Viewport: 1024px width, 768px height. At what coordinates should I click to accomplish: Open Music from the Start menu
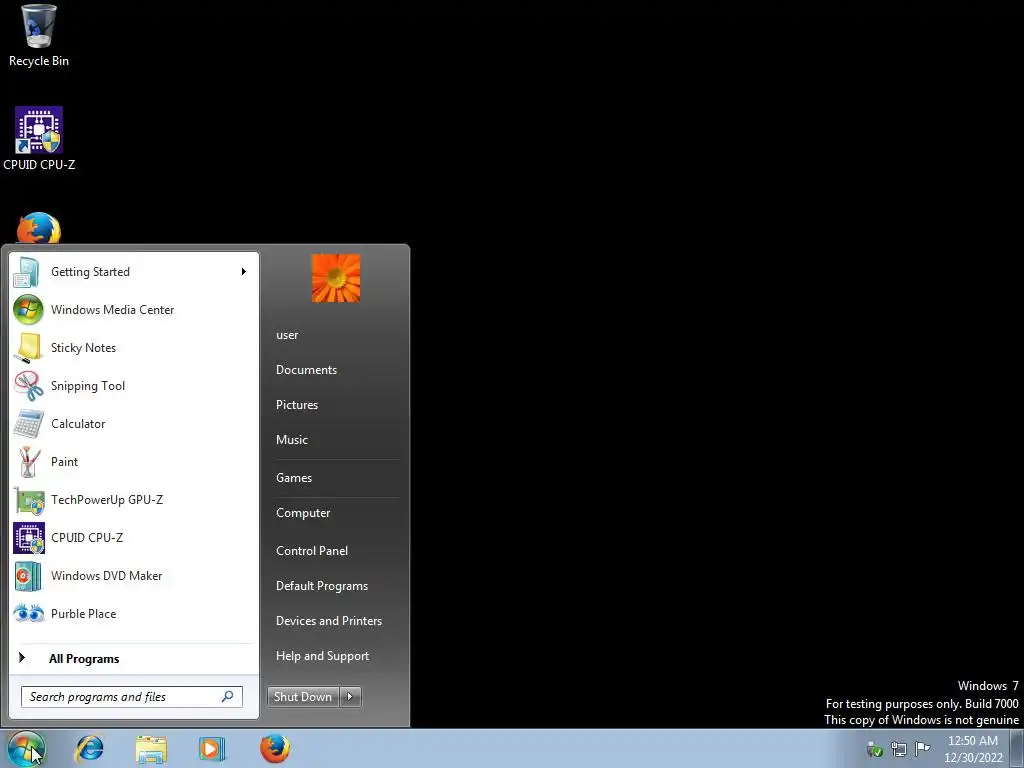coord(291,440)
